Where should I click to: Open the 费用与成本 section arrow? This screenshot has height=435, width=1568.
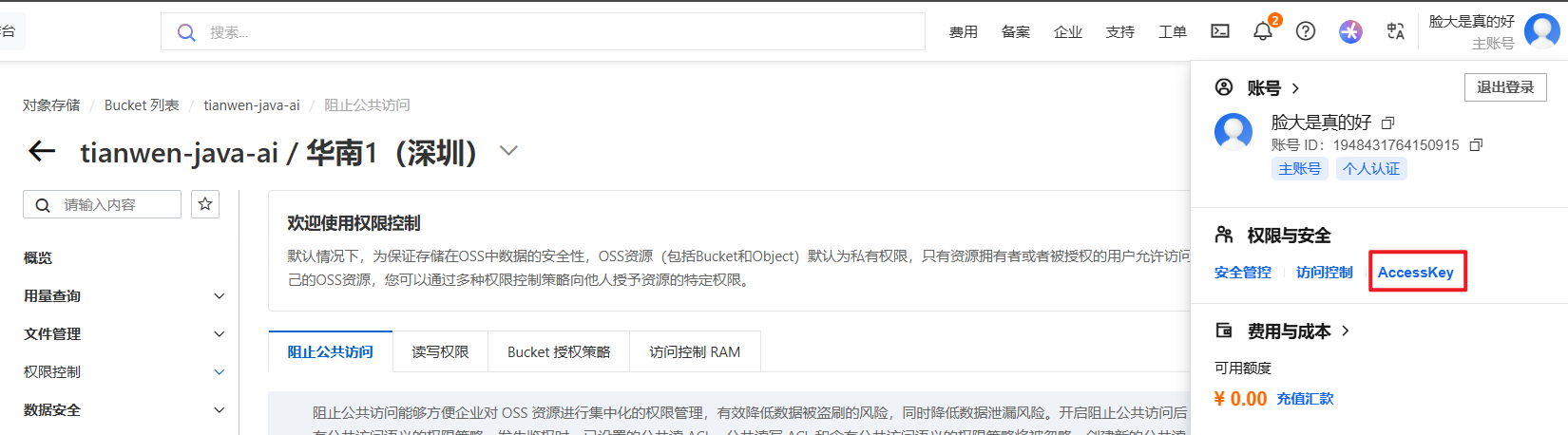pyautogui.click(x=1345, y=331)
